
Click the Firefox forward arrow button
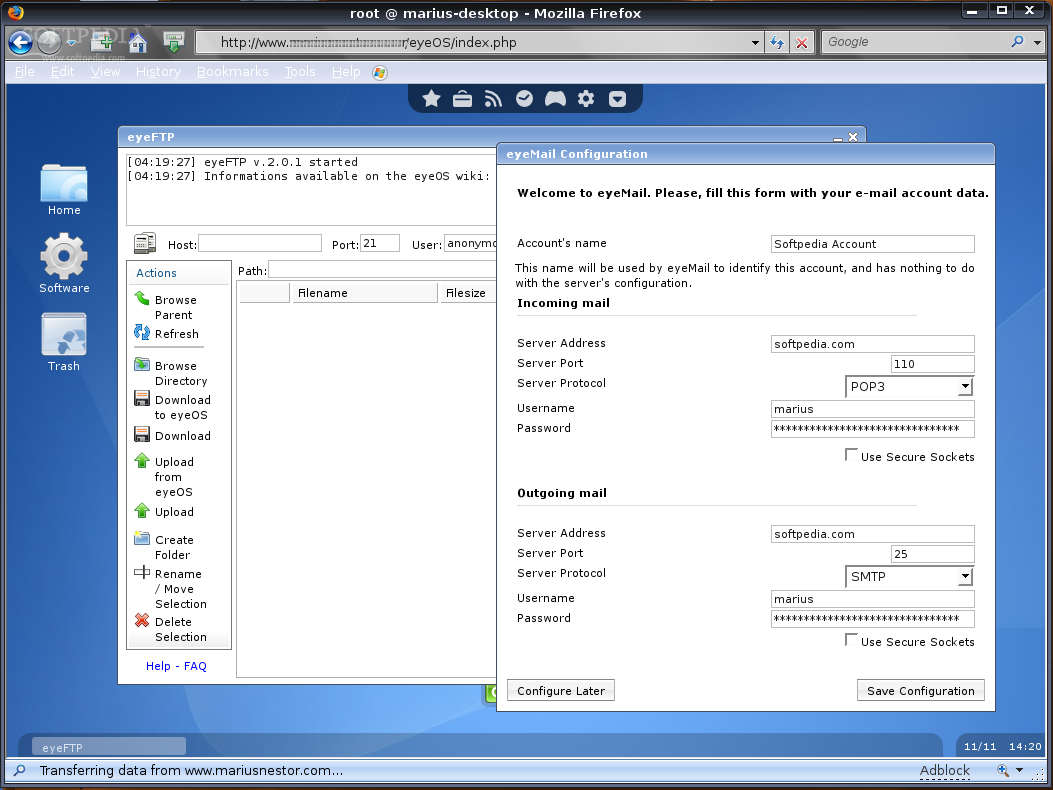pos(49,42)
